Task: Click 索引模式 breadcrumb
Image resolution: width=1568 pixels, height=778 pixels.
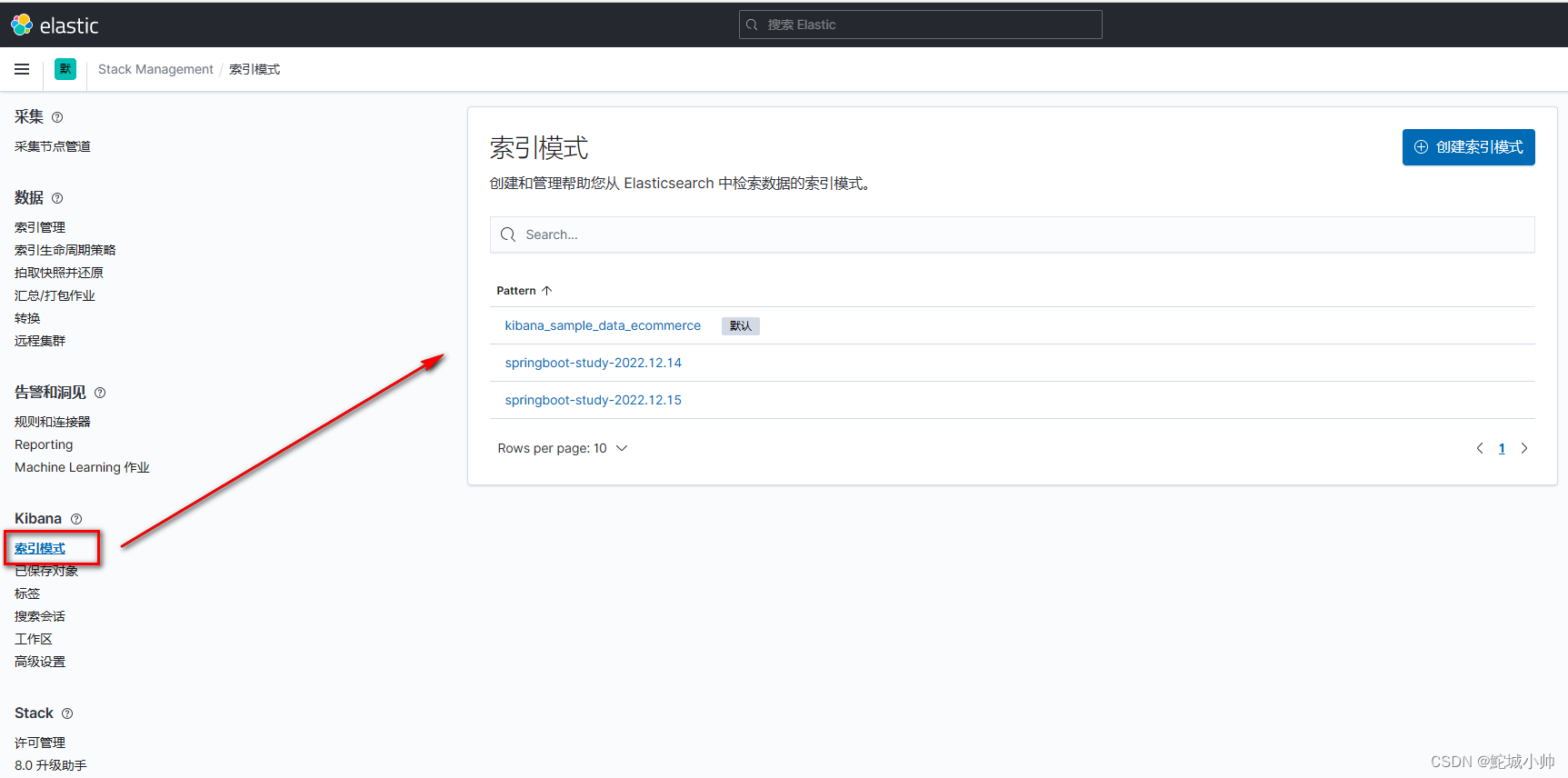Action: pyautogui.click(x=255, y=69)
